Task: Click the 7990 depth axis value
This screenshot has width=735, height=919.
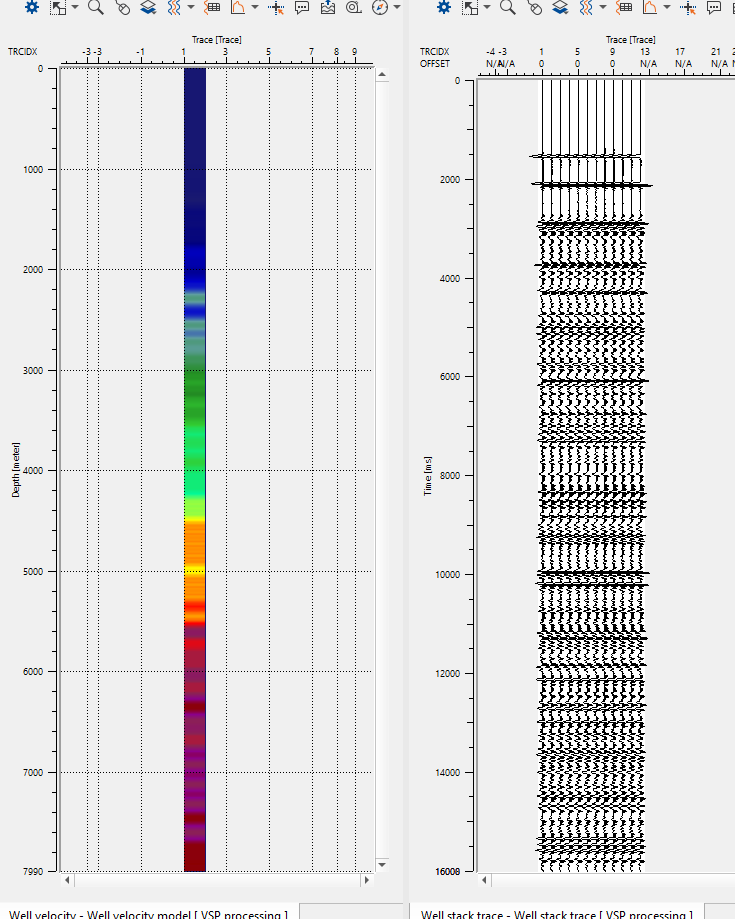Action: click(33, 872)
